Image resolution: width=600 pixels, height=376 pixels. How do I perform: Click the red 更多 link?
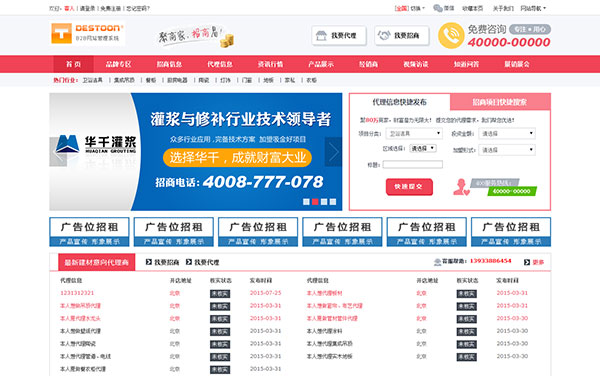(x=538, y=262)
